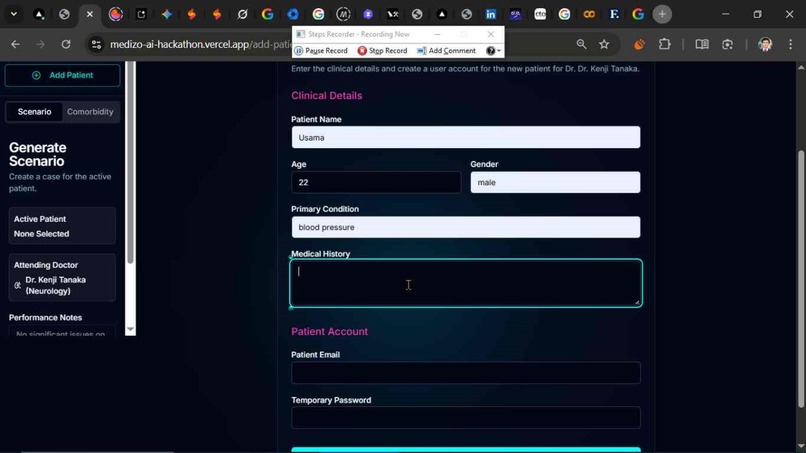The width and height of the screenshot is (806, 453).
Task: Click the cyan submit button at form bottom
Action: coord(466,450)
